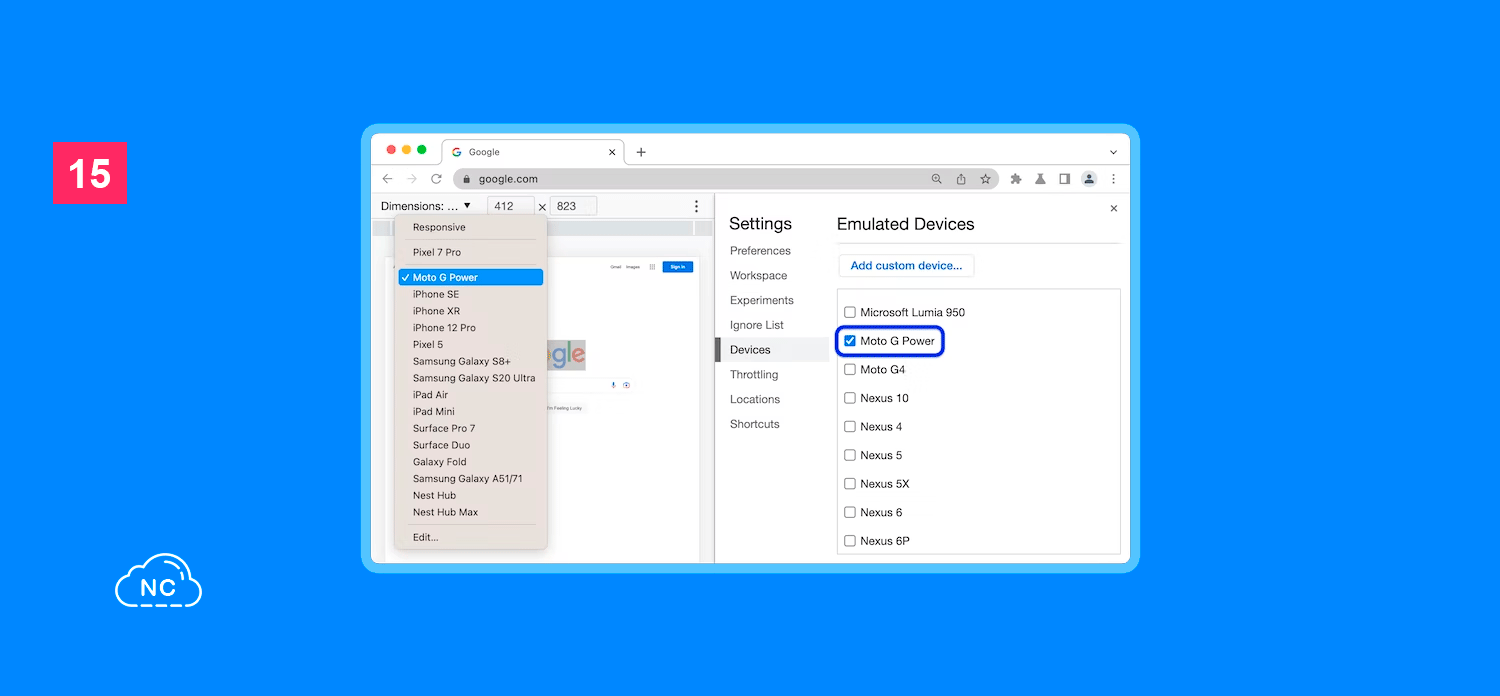The height and width of the screenshot is (696, 1500).
Task: Open Workspace in Settings sidebar
Action: [x=758, y=276]
